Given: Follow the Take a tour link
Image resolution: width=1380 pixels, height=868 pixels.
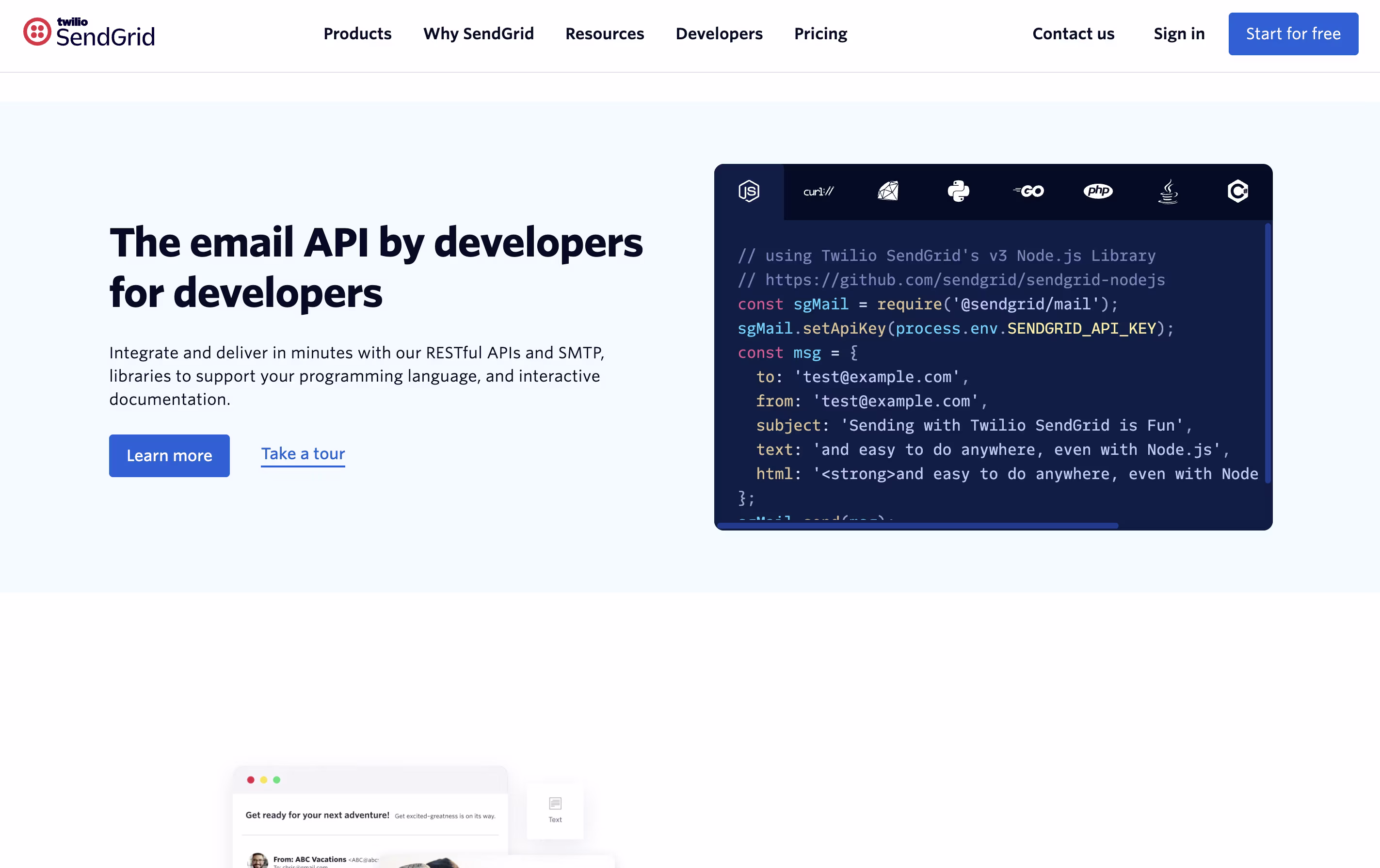Looking at the screenshot, I should [303, 454].
